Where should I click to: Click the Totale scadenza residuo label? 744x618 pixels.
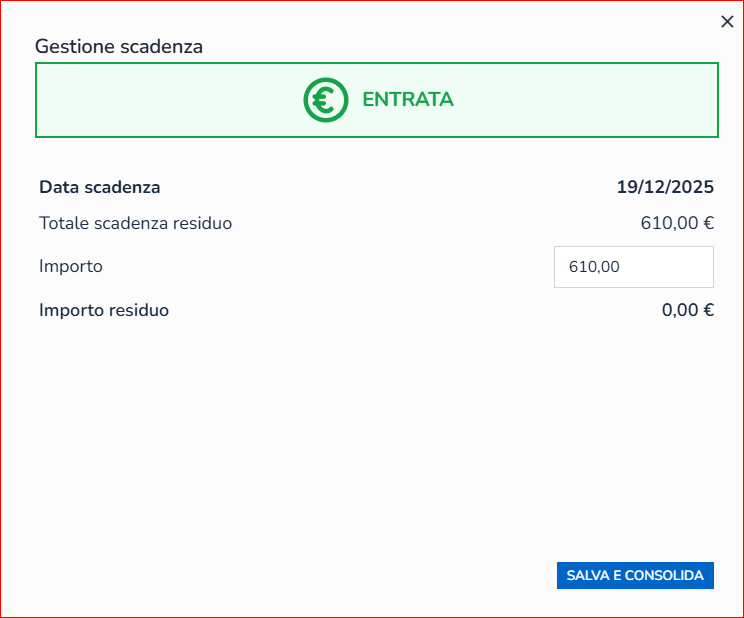[135, 223]
